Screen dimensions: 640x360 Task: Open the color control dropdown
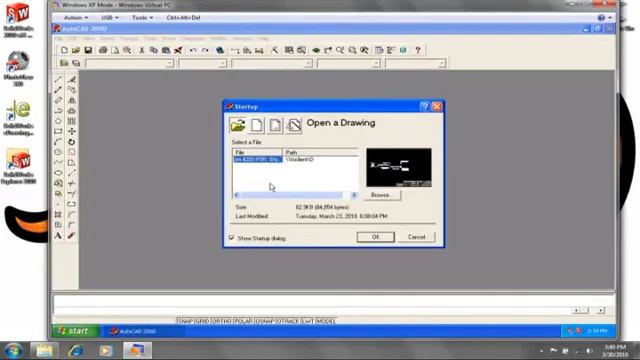click(202, 63)
